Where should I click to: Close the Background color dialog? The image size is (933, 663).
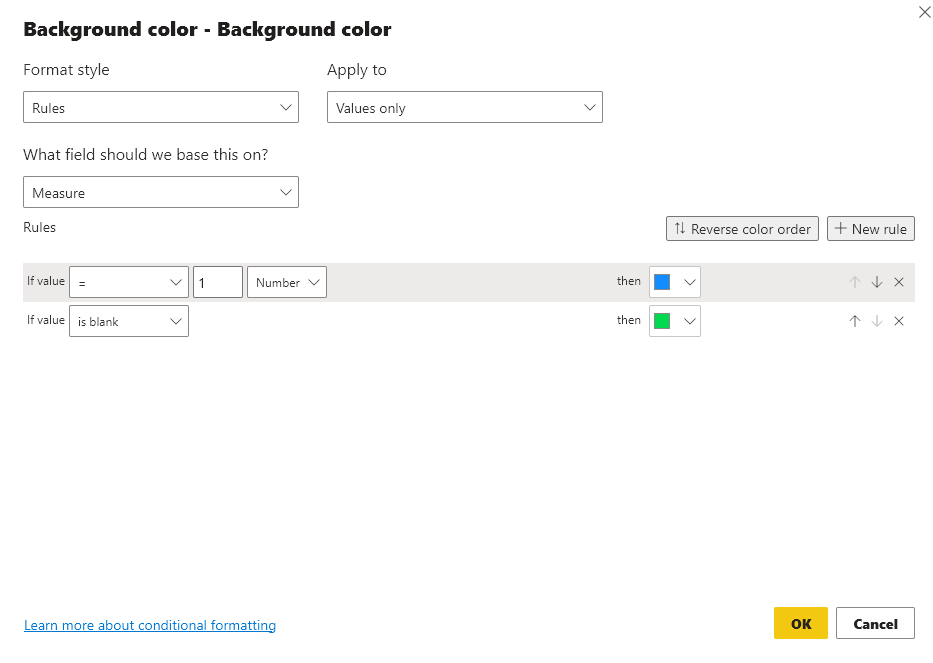point(924,12)
